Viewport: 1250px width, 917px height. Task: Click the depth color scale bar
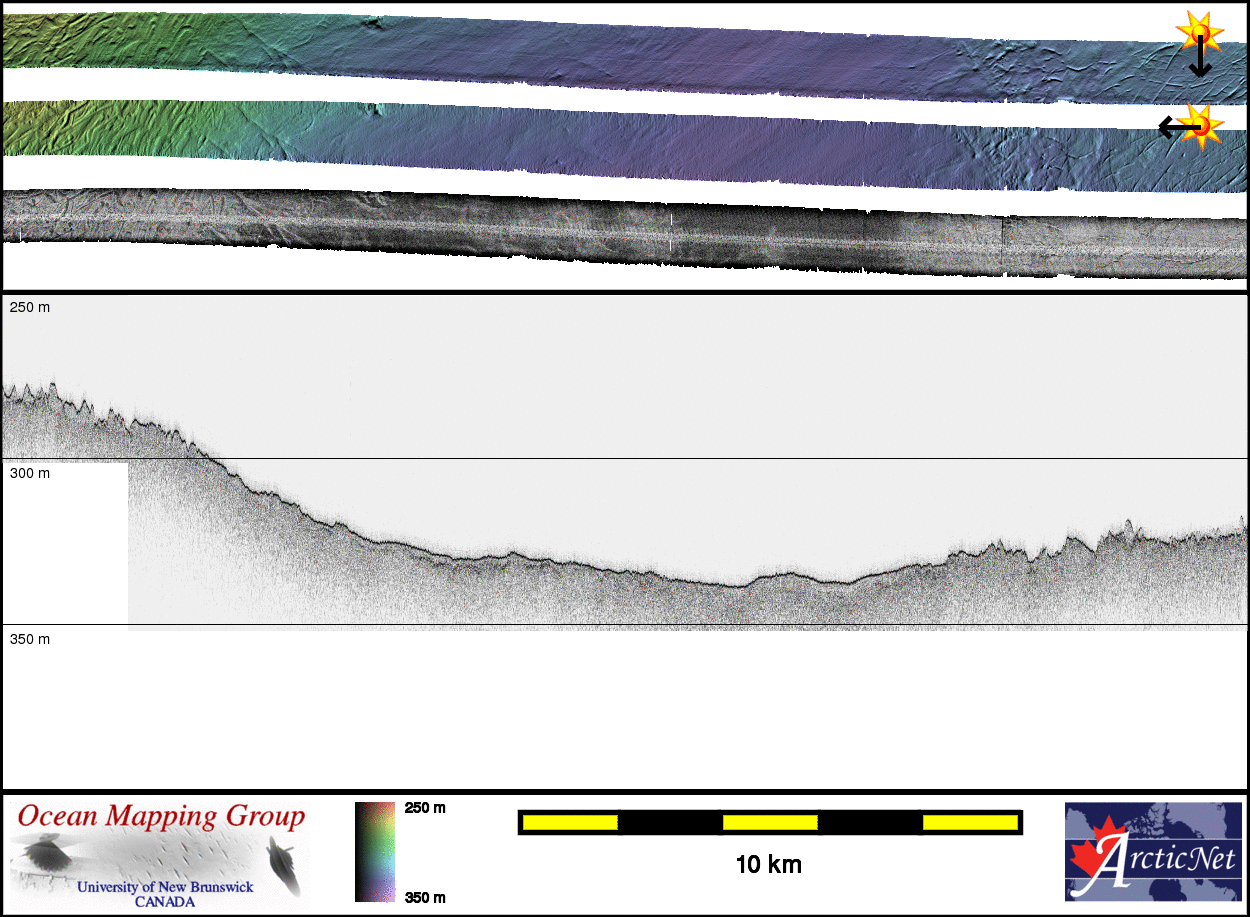point(375,851)
